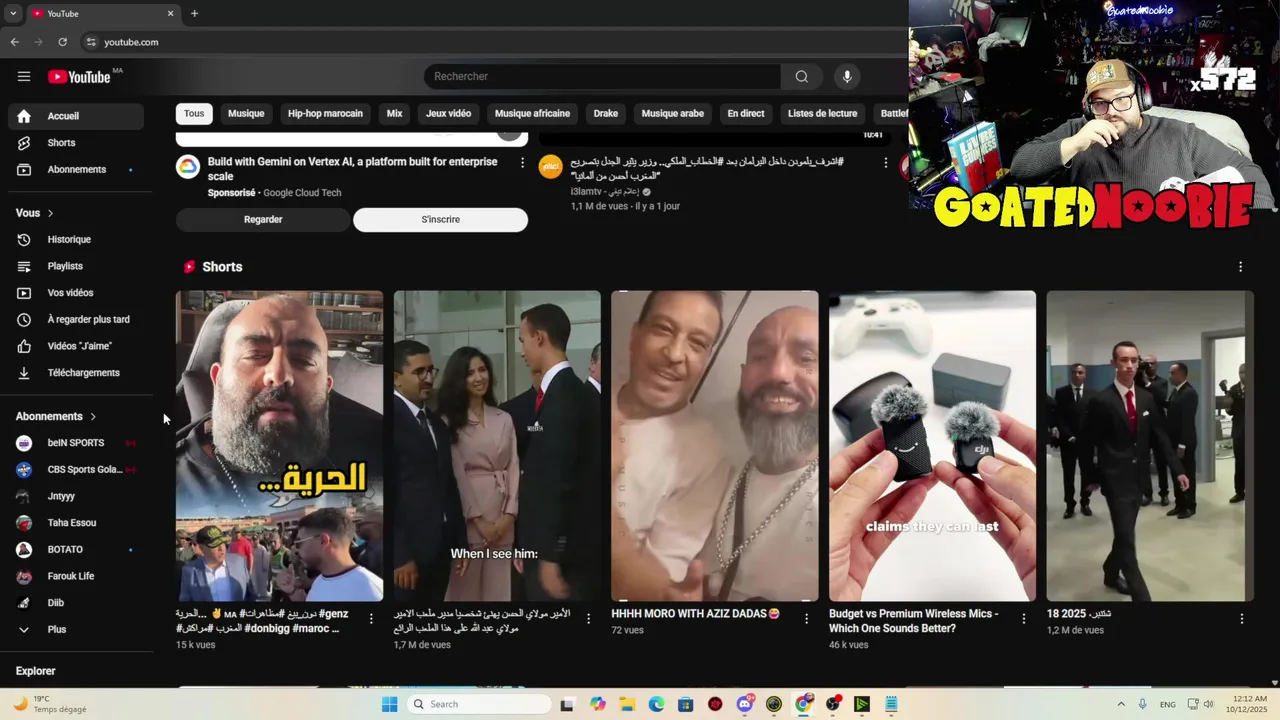Screen dimensions: 1280x720
Task: Open File Explorer from the taskbar
Action: (627, 704)
